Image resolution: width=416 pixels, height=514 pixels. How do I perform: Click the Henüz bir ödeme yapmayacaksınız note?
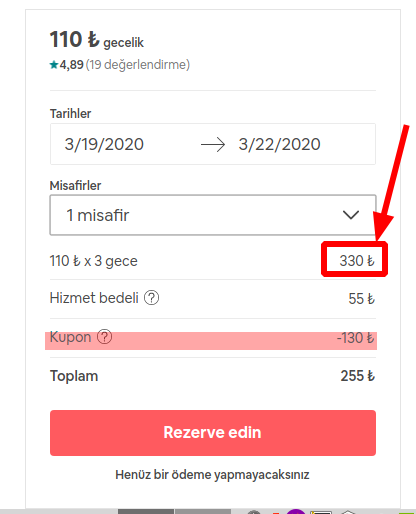pyautogui.click(x=212, y=475)
